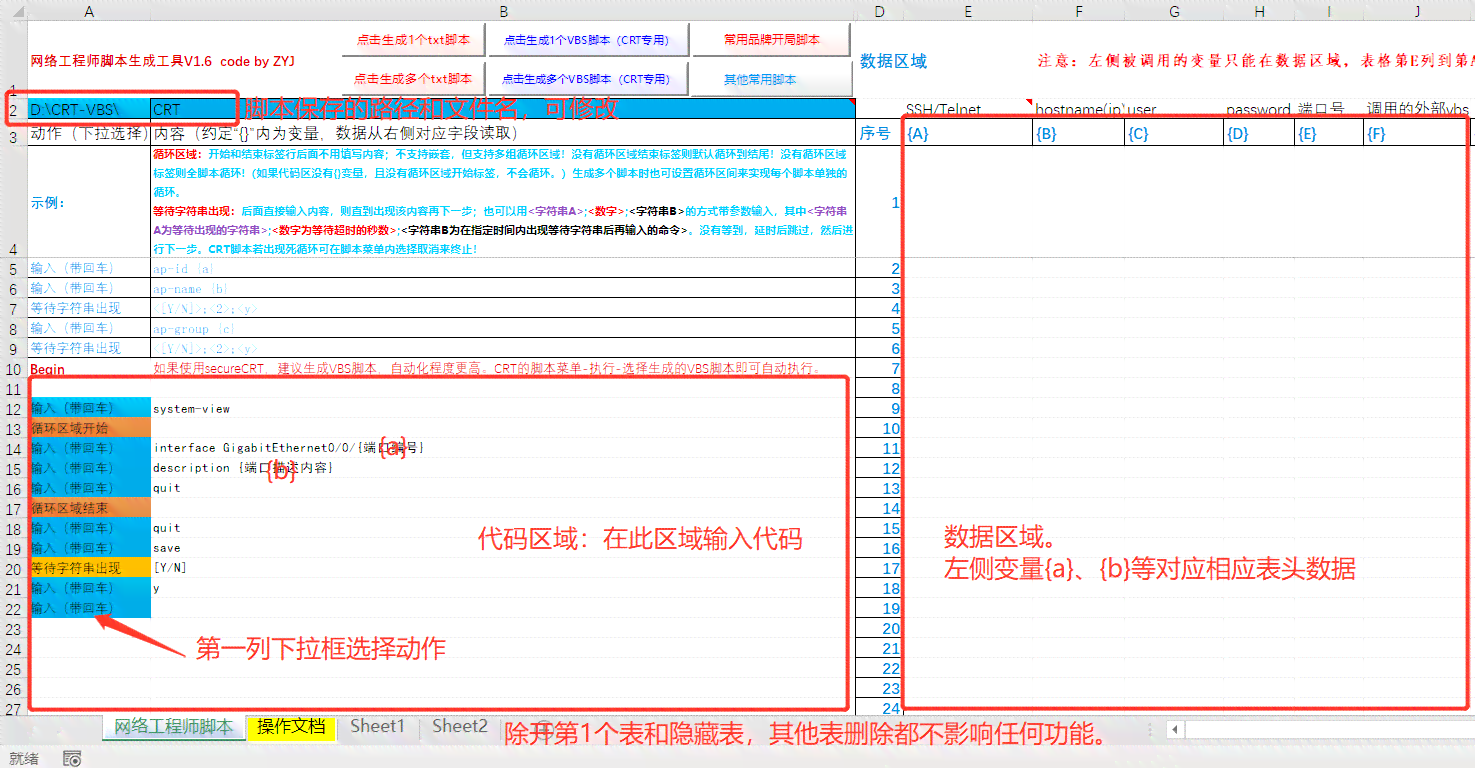Select row 23 header

click(14, 629)
